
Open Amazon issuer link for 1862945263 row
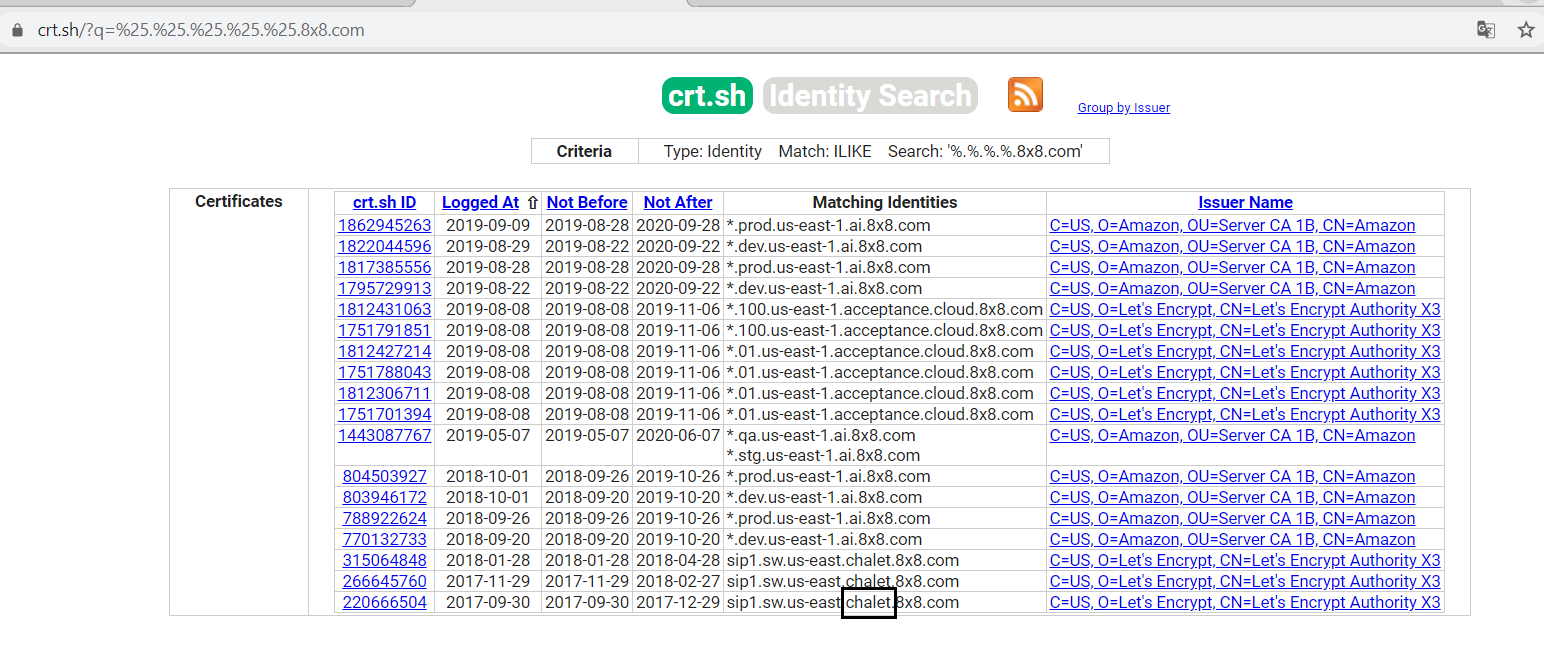(x=1232, y=225)
